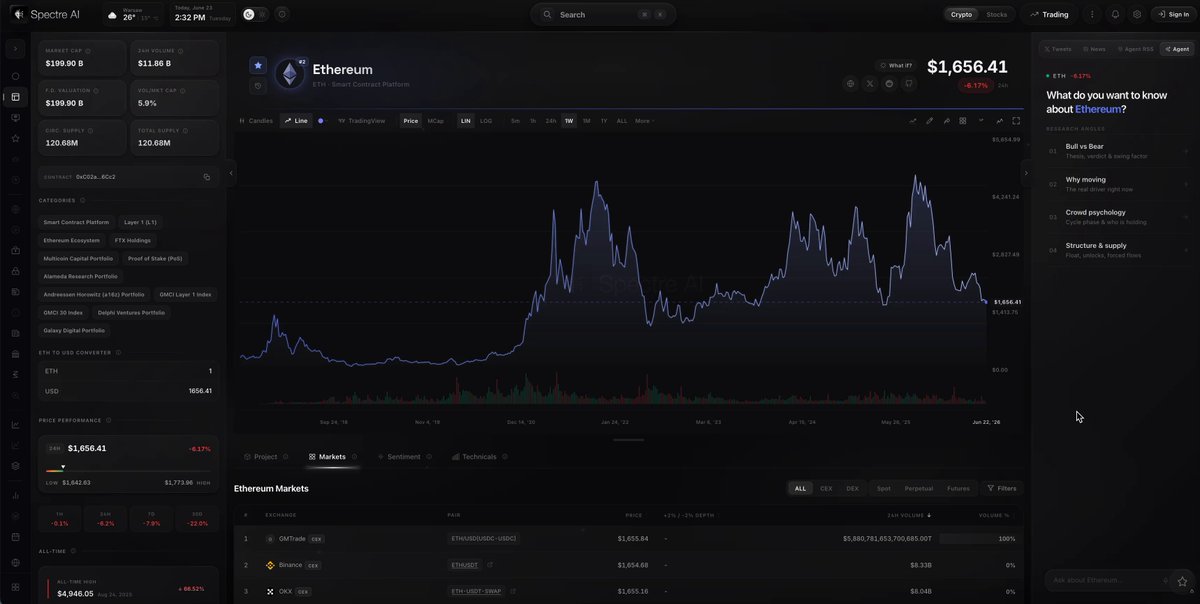Select LOG scale
Image resolution: width=1200 pixels, height=604 pixels.
pyautogui.click(x=486, y=121)
